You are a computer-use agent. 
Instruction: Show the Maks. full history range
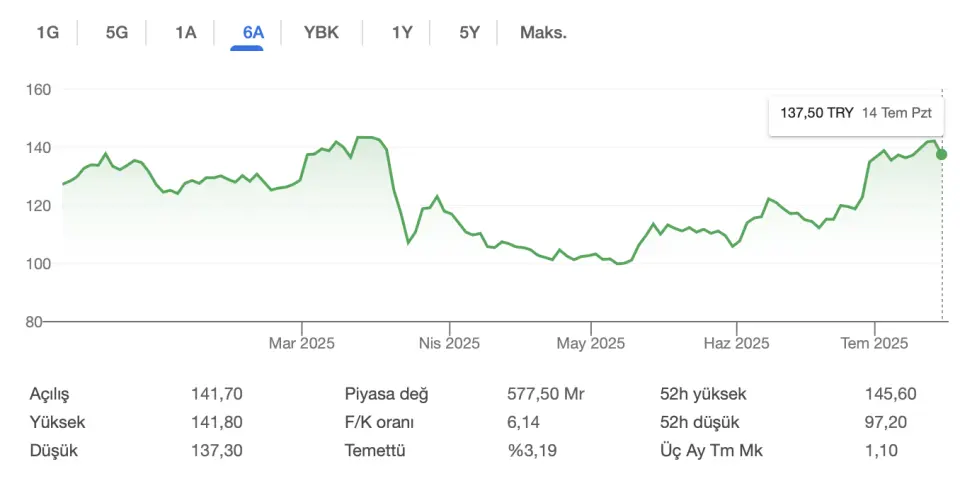543,32
